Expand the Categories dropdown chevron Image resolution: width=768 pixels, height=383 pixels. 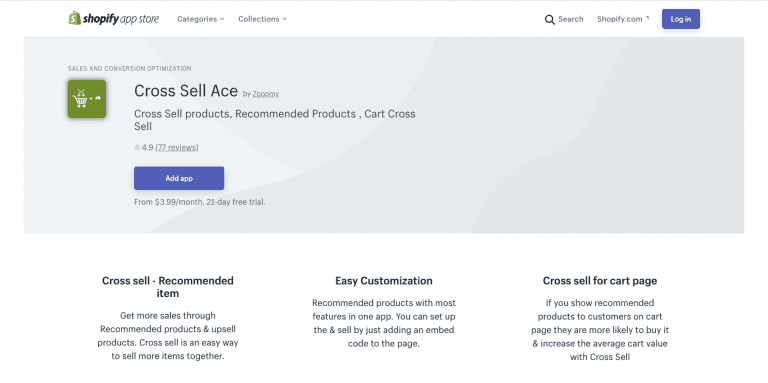[x=222, y=19]
